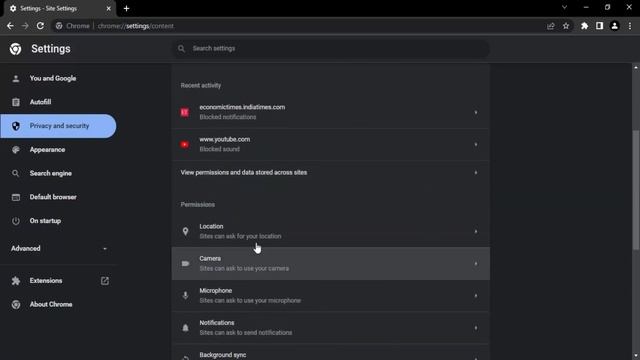Click the YouTube favicon in recent activity
The height and width of the screenshot is (360, 640).
[x=185, y=144]
